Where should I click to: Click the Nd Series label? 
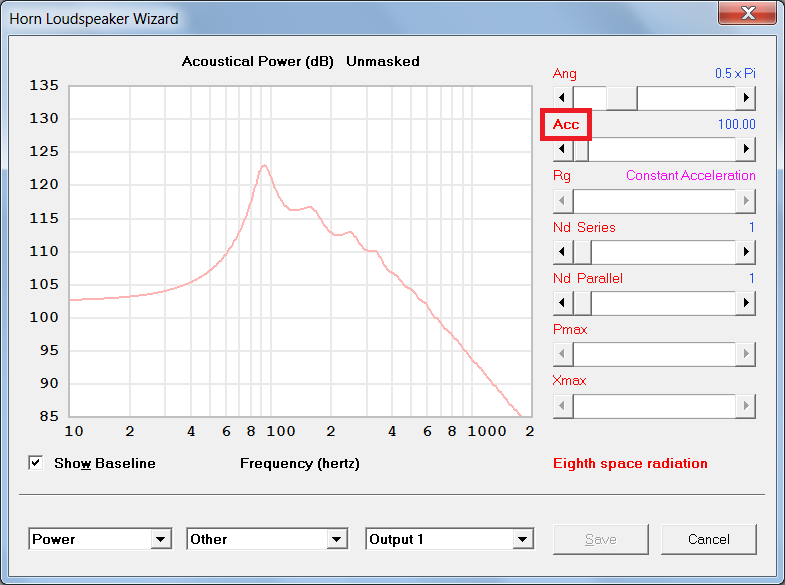tap(584, 227)
